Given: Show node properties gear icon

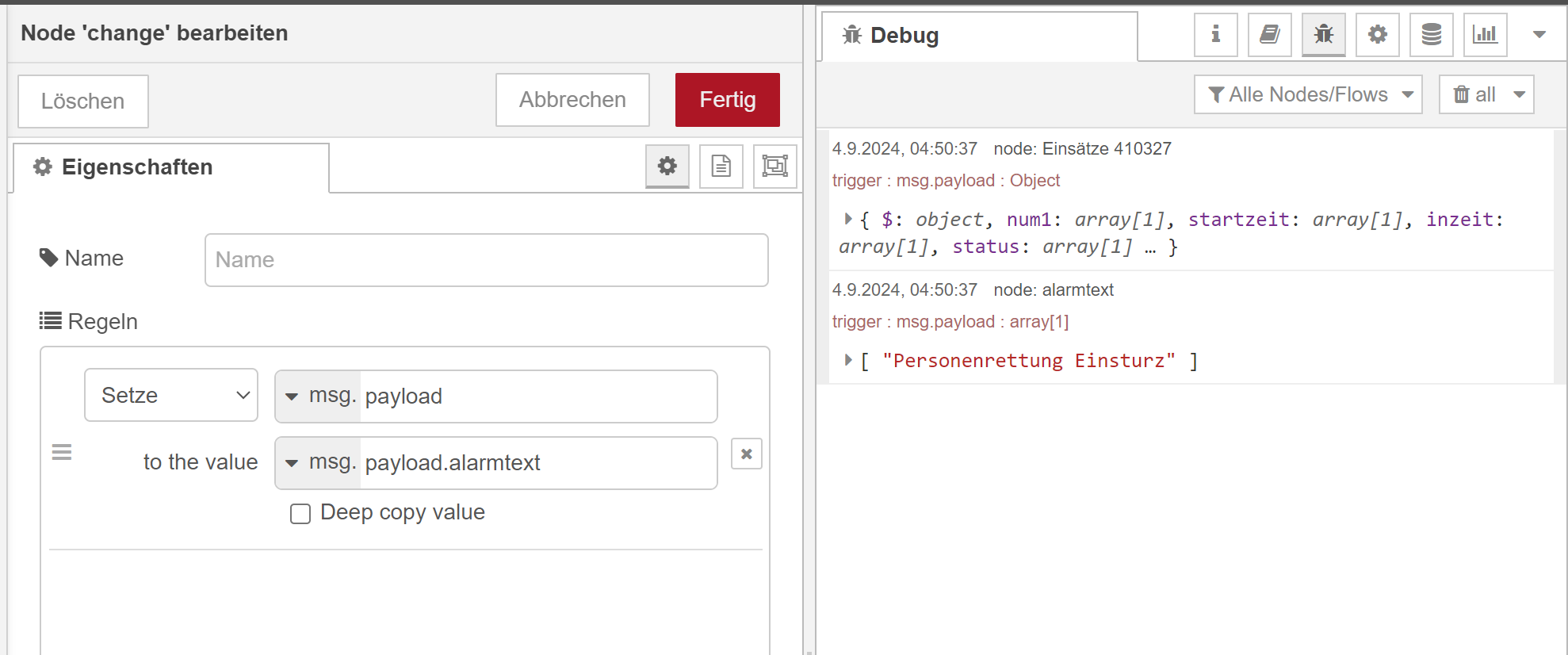Looking at the screenshot, I should tap(667, 166).
